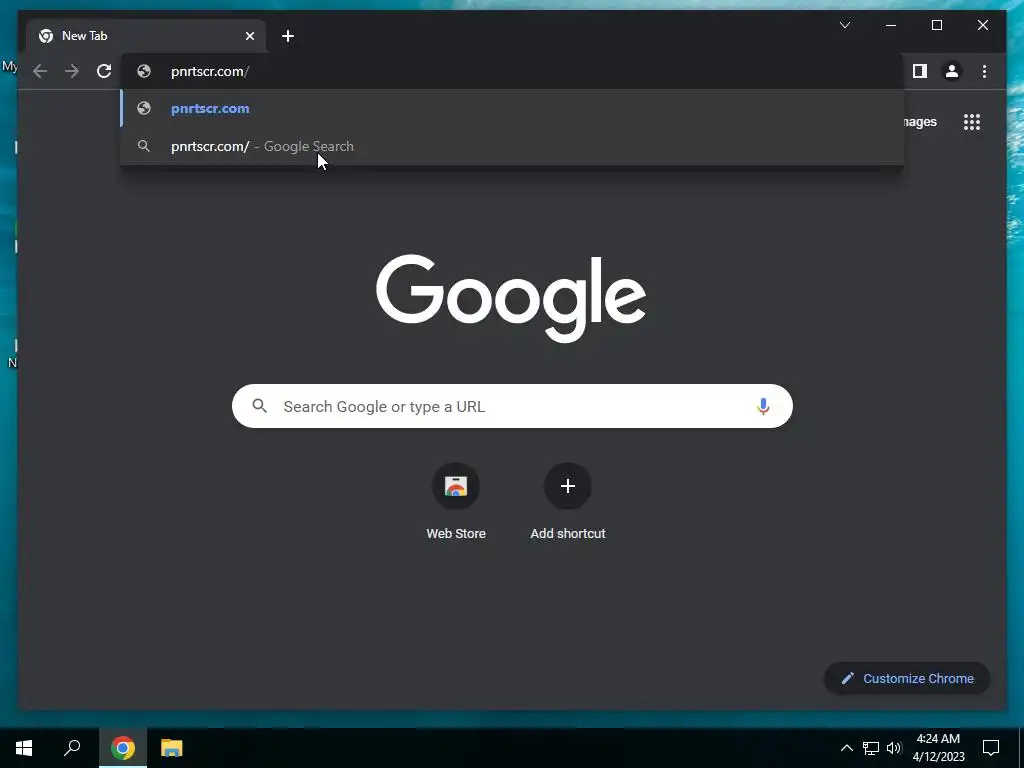Open Chrome's three-dot menu
Viewport: 1024px width, 768px height.
coord(984,71)
